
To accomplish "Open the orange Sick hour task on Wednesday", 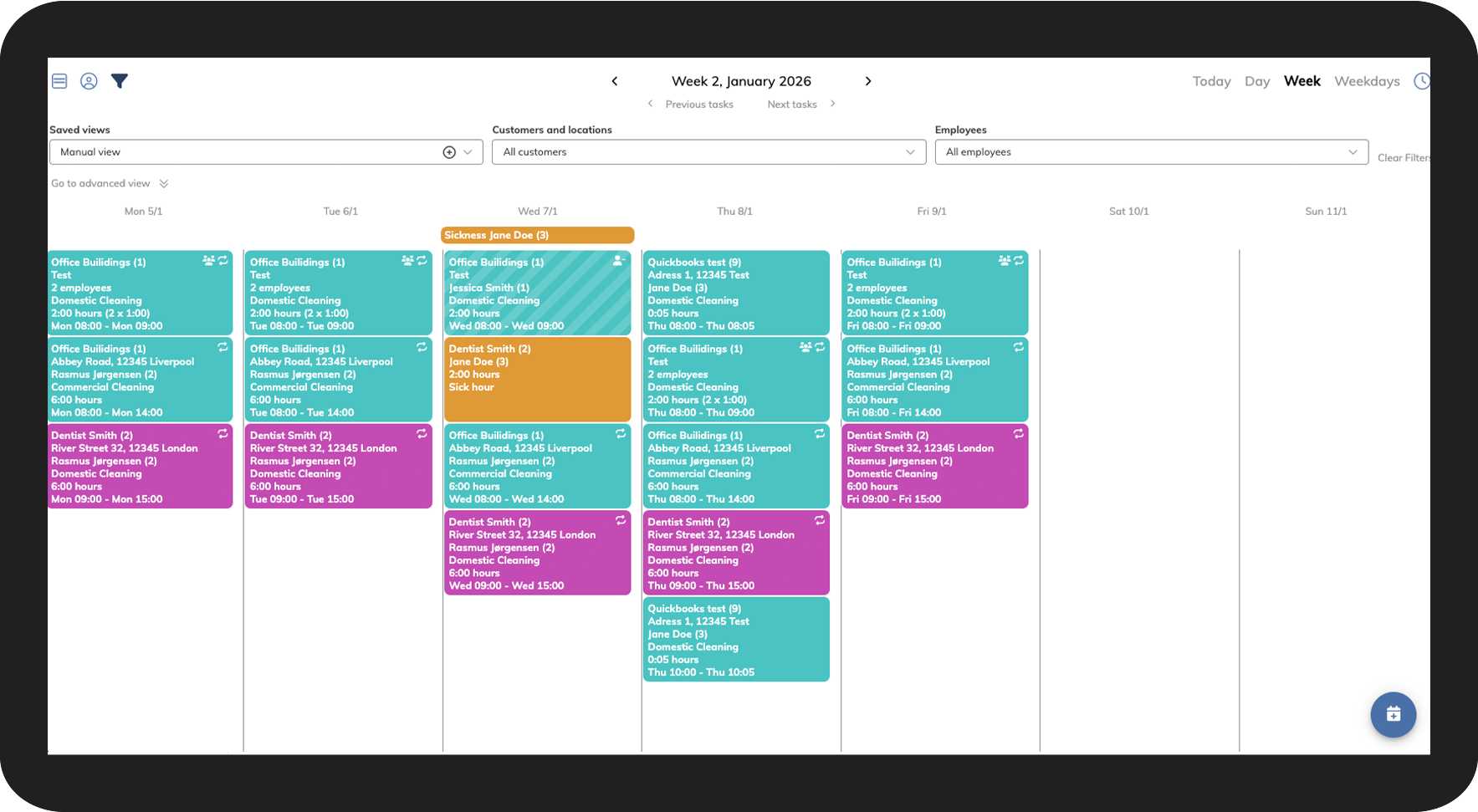I will [537, 379].
